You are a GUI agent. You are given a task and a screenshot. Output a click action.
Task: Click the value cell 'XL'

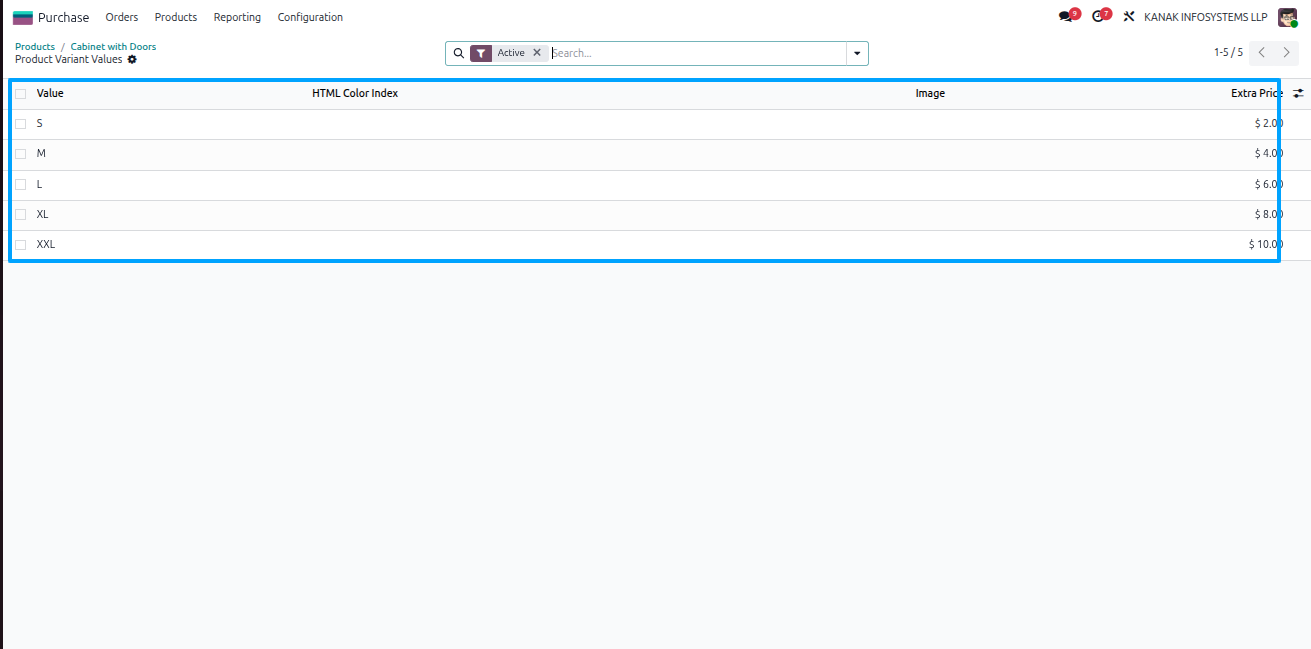click(x=42, y=214)
